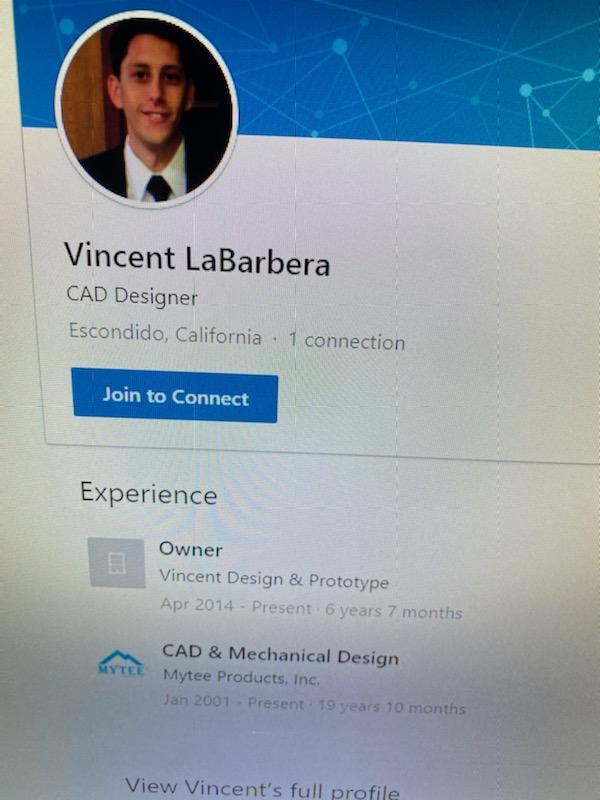Image resolution: width=600 pixels, height=800 pixels.
Task: Click the CAD & Mechanical Design position title
Action: (280, 655)
